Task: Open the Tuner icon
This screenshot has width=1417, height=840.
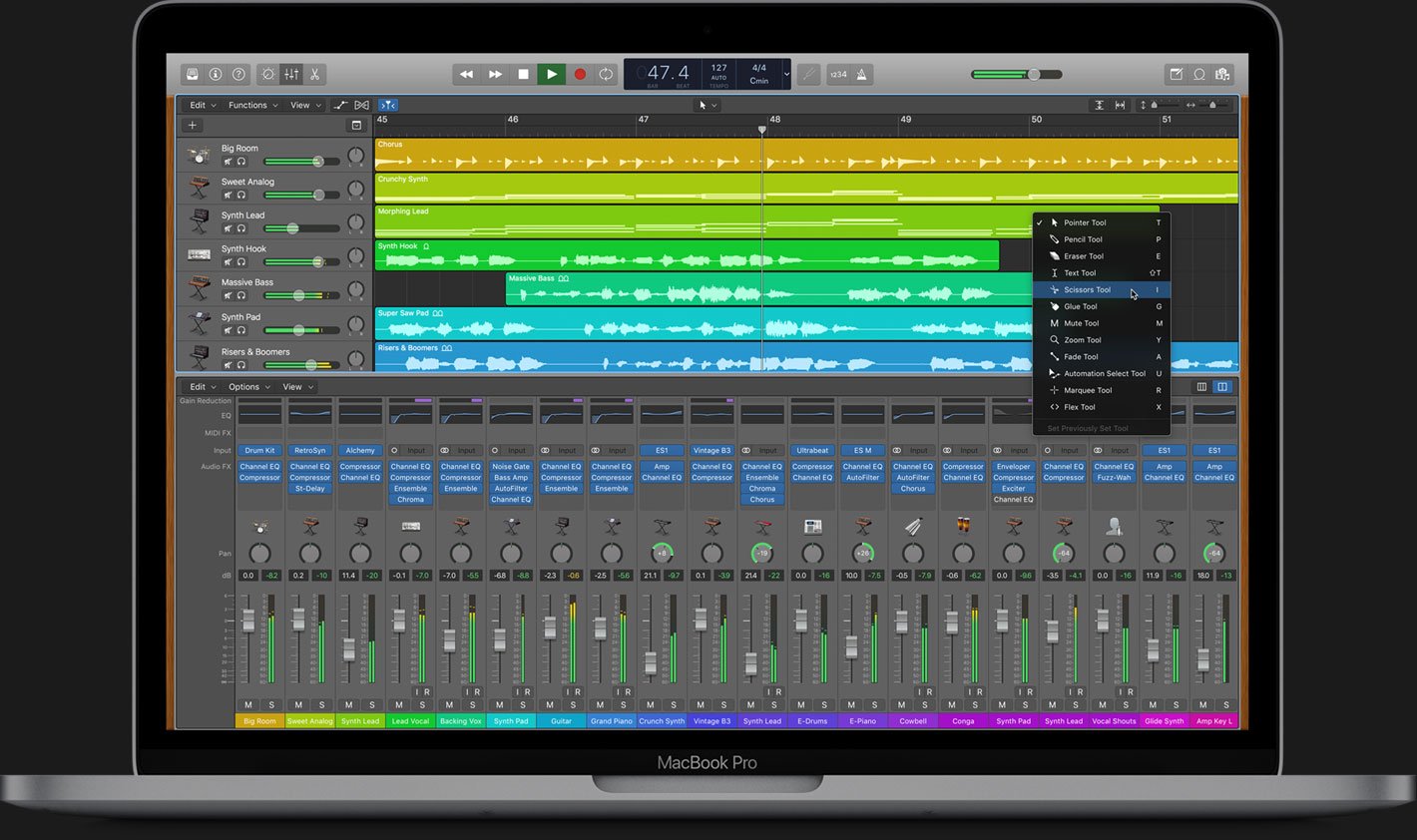Action: (x=808, y=74)
